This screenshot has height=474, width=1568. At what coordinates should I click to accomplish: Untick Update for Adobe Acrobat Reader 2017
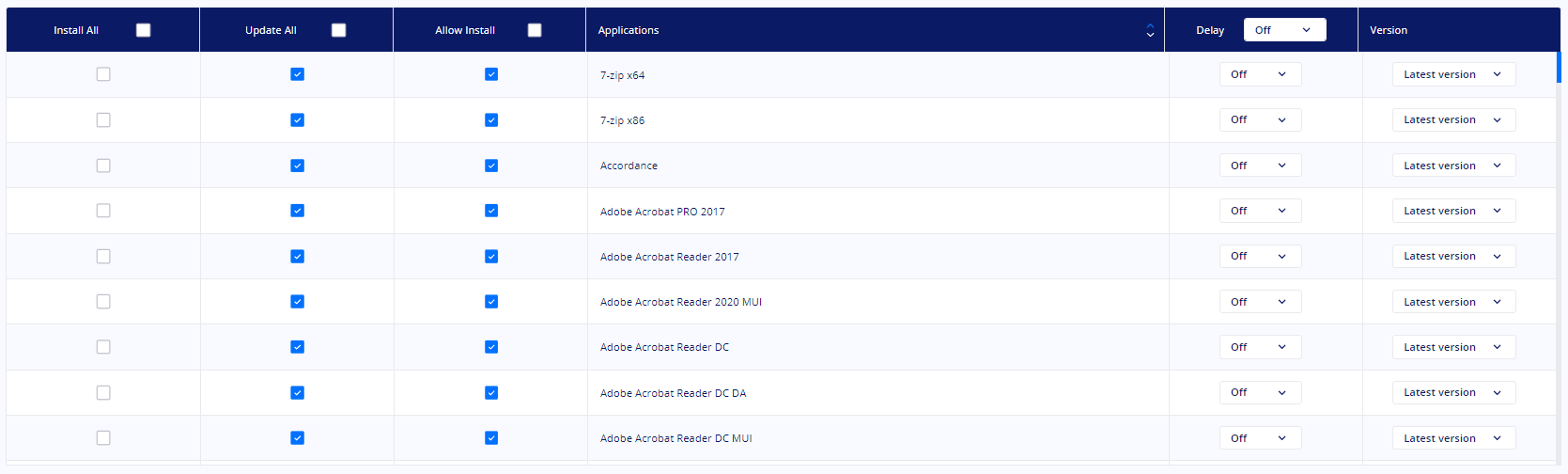pos(297,256)
